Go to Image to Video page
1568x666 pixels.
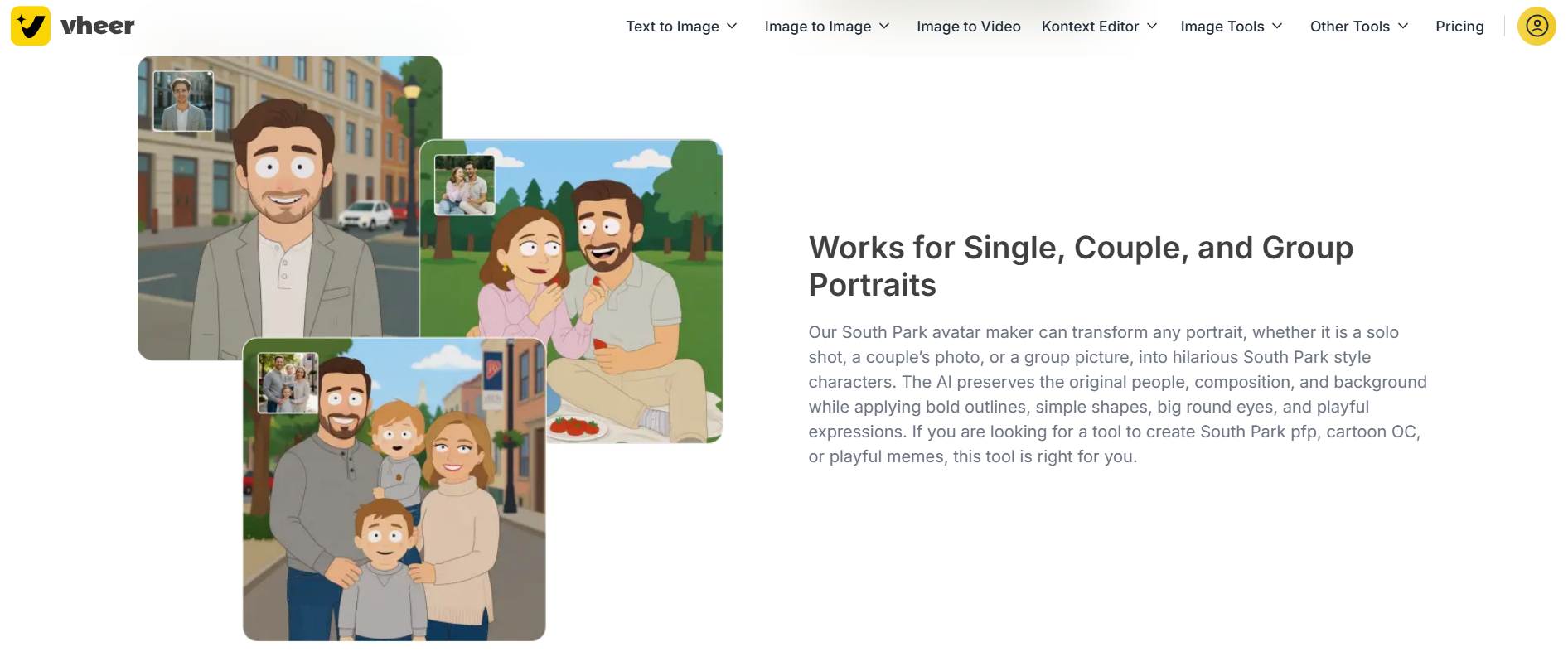[x=968, y=27]
